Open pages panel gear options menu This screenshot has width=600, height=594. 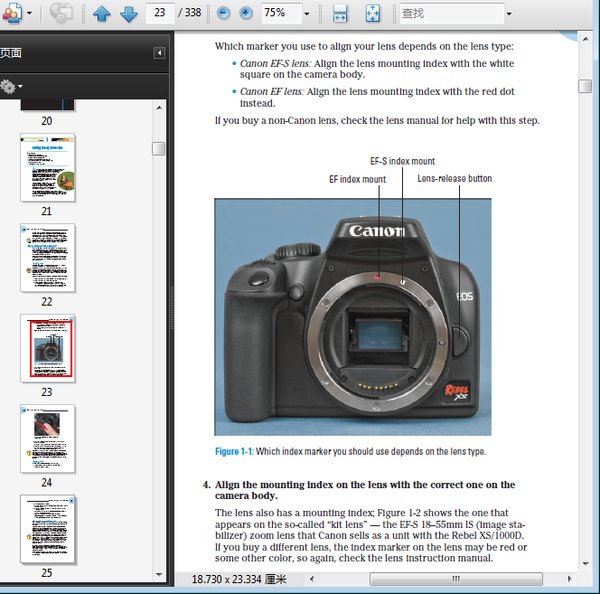[11, 86]
